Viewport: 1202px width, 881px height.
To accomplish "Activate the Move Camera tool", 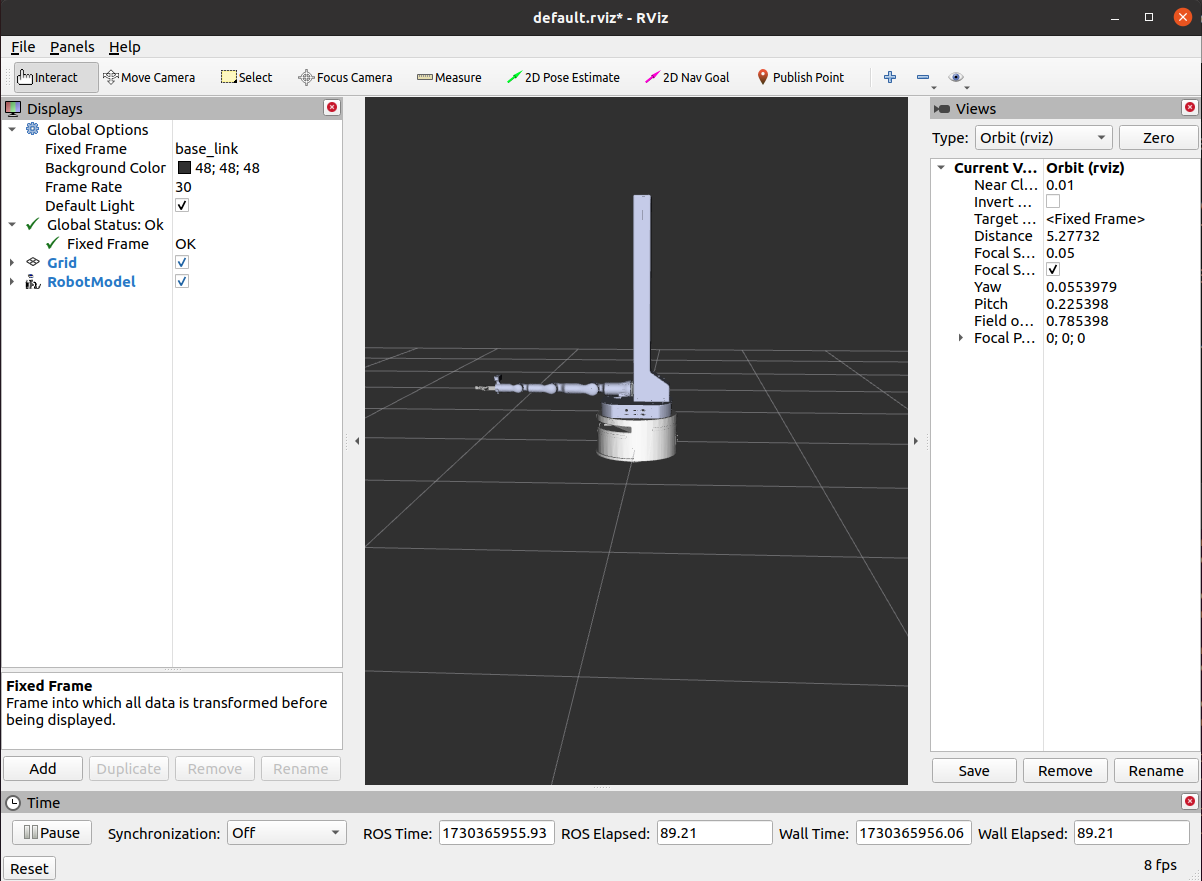I will tap(149, 77).
